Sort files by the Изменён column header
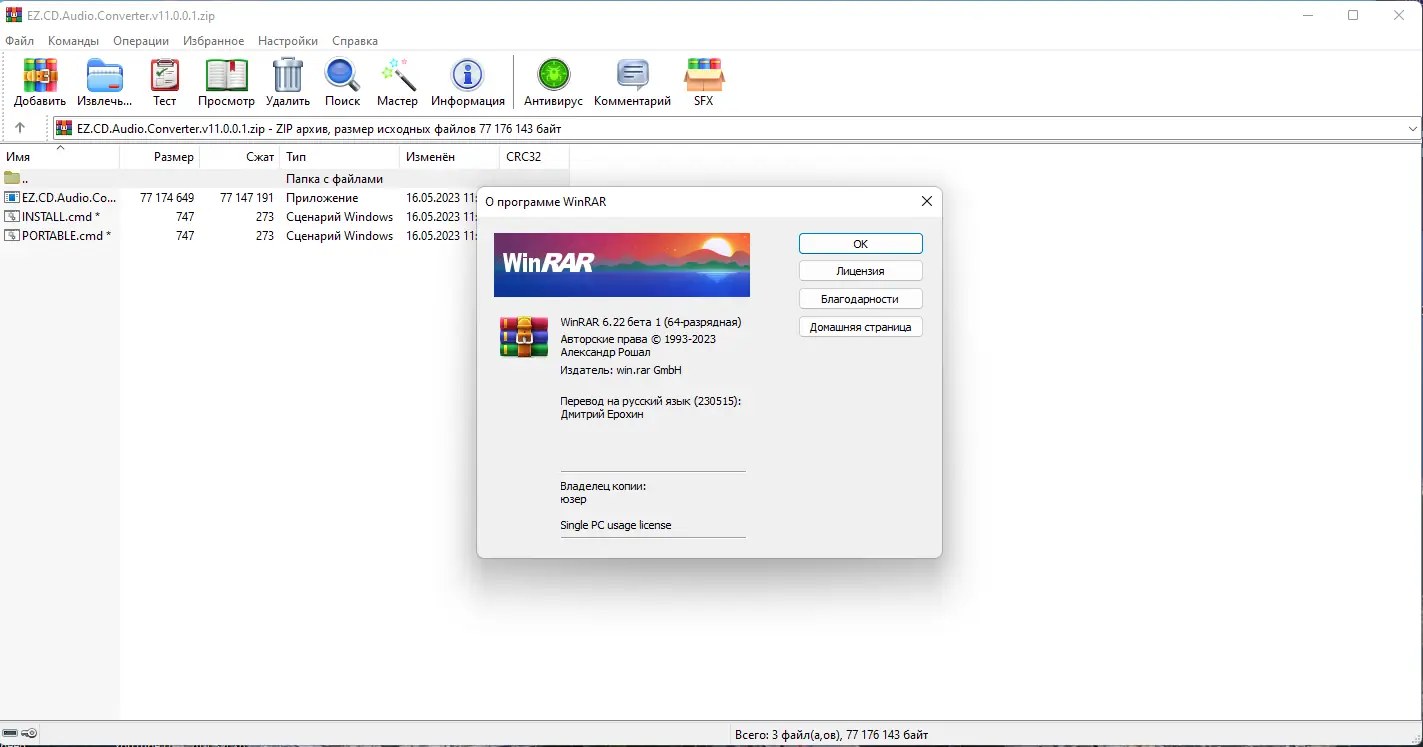The width and height of the screenshot is (1423, 747). pyautogui.click(x=450, y=157)
